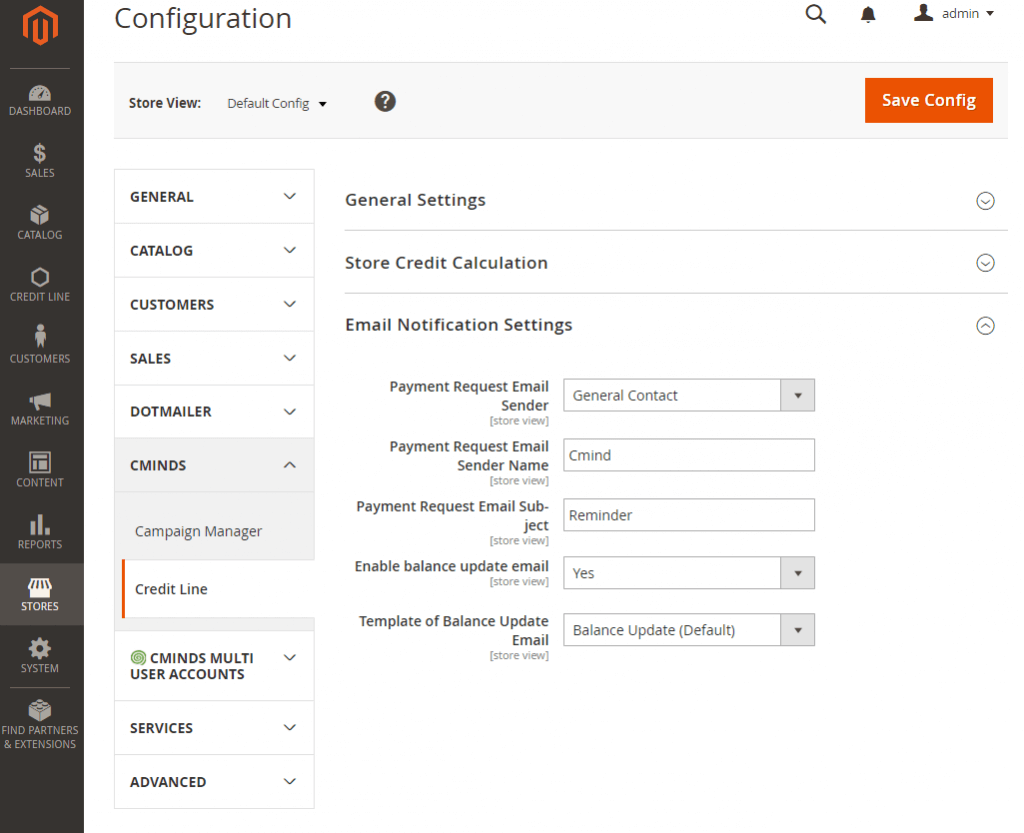This screenshot has height=833, width=1024.
Task: Open the notifications bell
Action: [868, 14]
